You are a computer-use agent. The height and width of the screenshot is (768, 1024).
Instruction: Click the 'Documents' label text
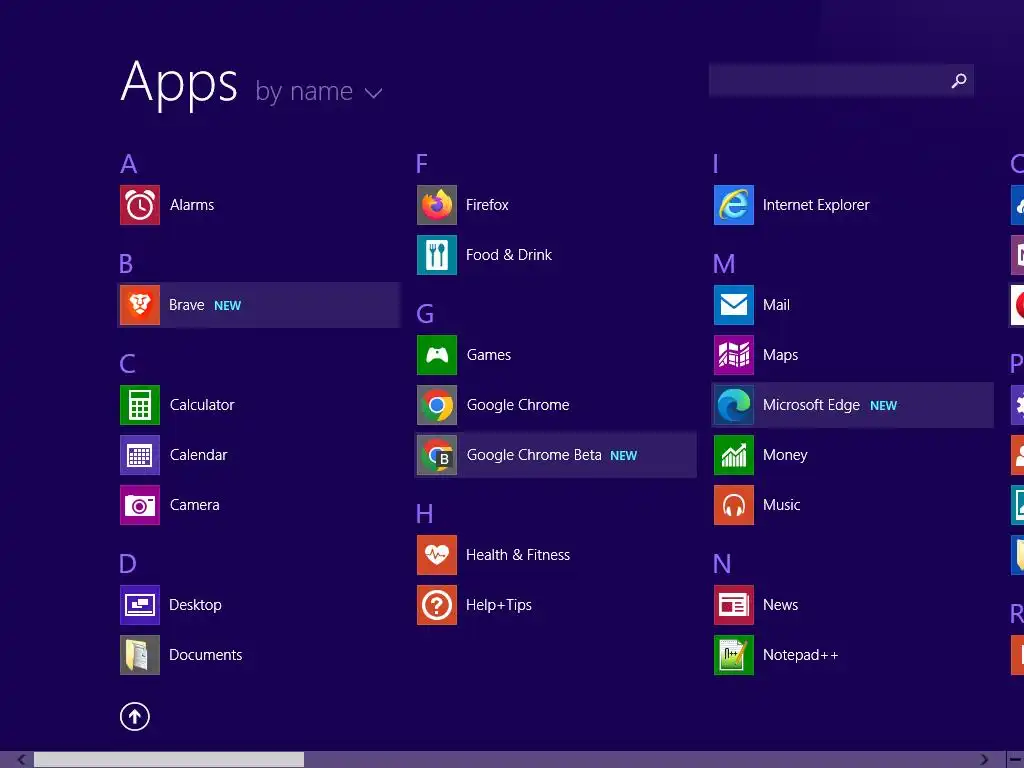206,655
